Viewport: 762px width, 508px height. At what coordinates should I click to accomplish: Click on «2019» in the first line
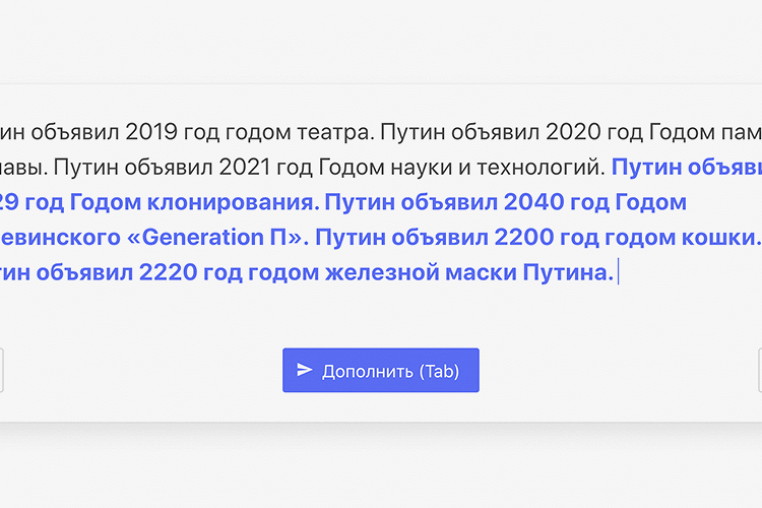tap(151, 131)
